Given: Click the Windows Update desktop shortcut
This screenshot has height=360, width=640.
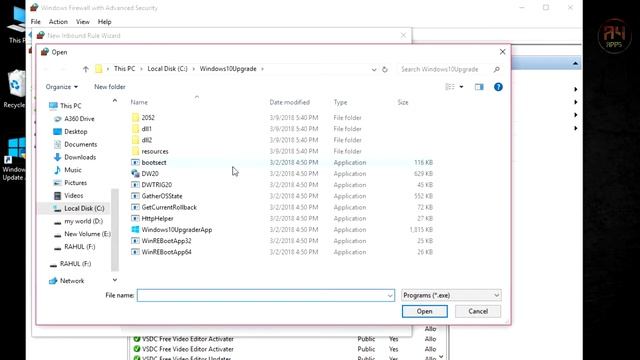Looking at the screenshot, I should pos(14,159).
